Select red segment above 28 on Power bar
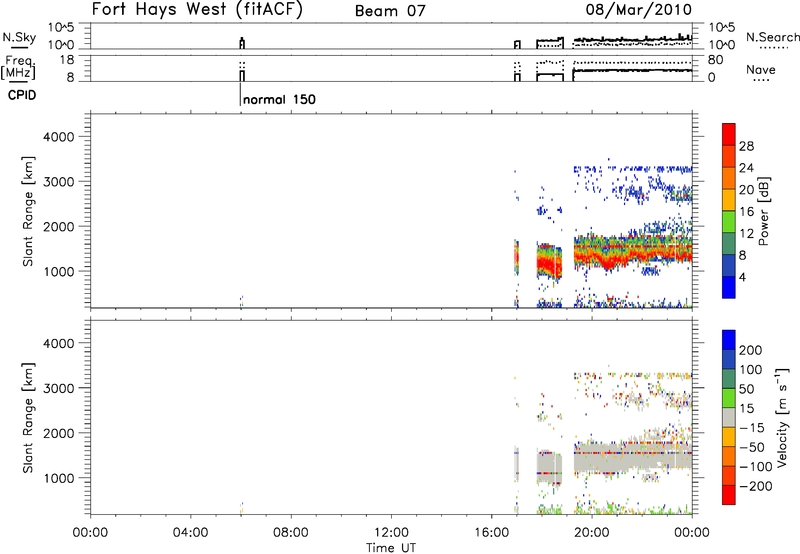 [x=729, y=134]
